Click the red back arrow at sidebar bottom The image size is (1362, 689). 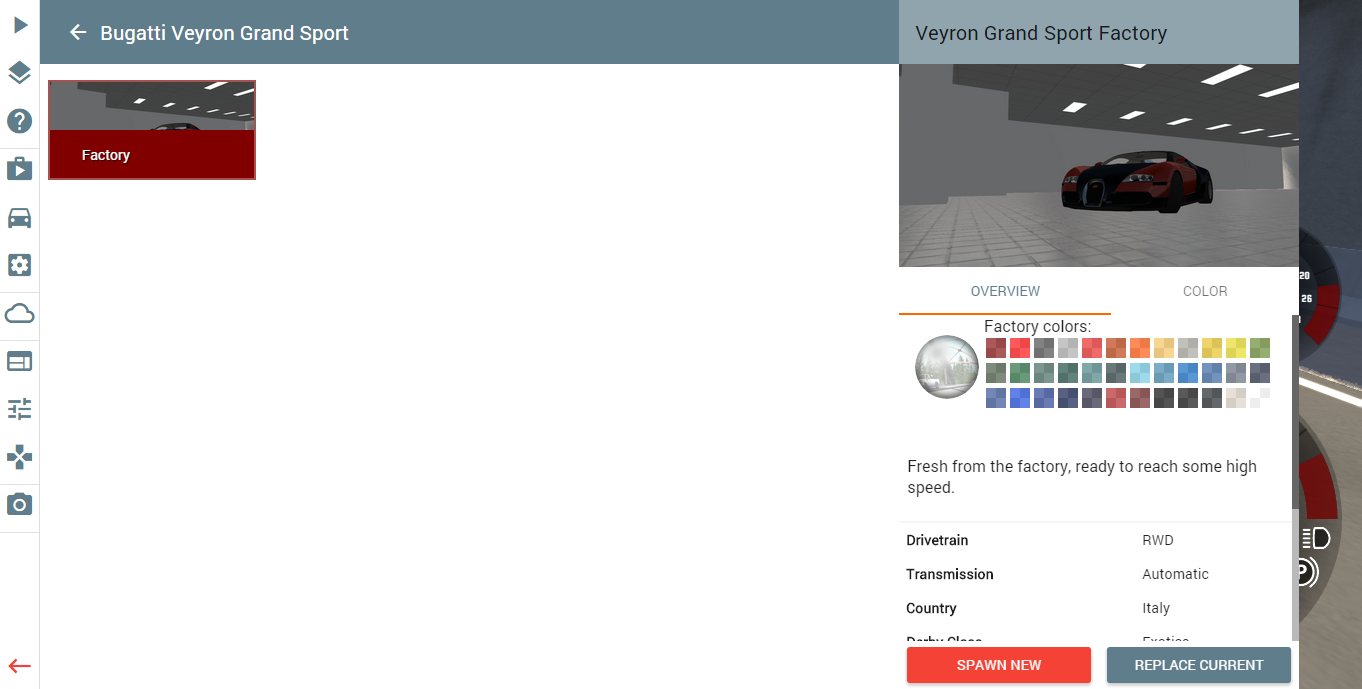click(20, 666)
